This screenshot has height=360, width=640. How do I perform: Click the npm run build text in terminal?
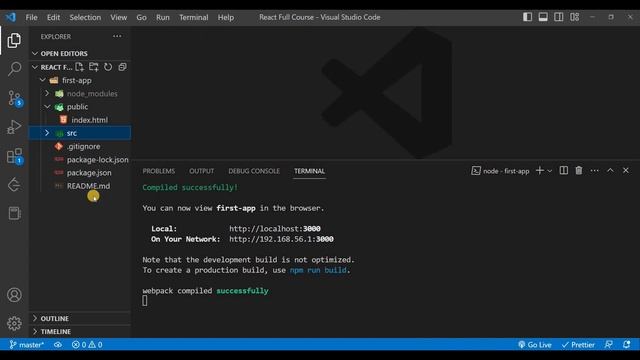coord(318,270)
